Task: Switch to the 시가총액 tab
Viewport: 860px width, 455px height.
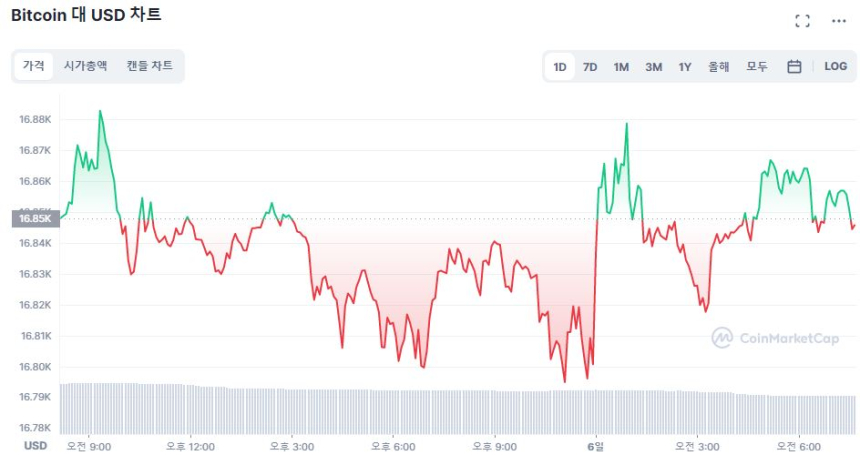Action: click(85, 66)
